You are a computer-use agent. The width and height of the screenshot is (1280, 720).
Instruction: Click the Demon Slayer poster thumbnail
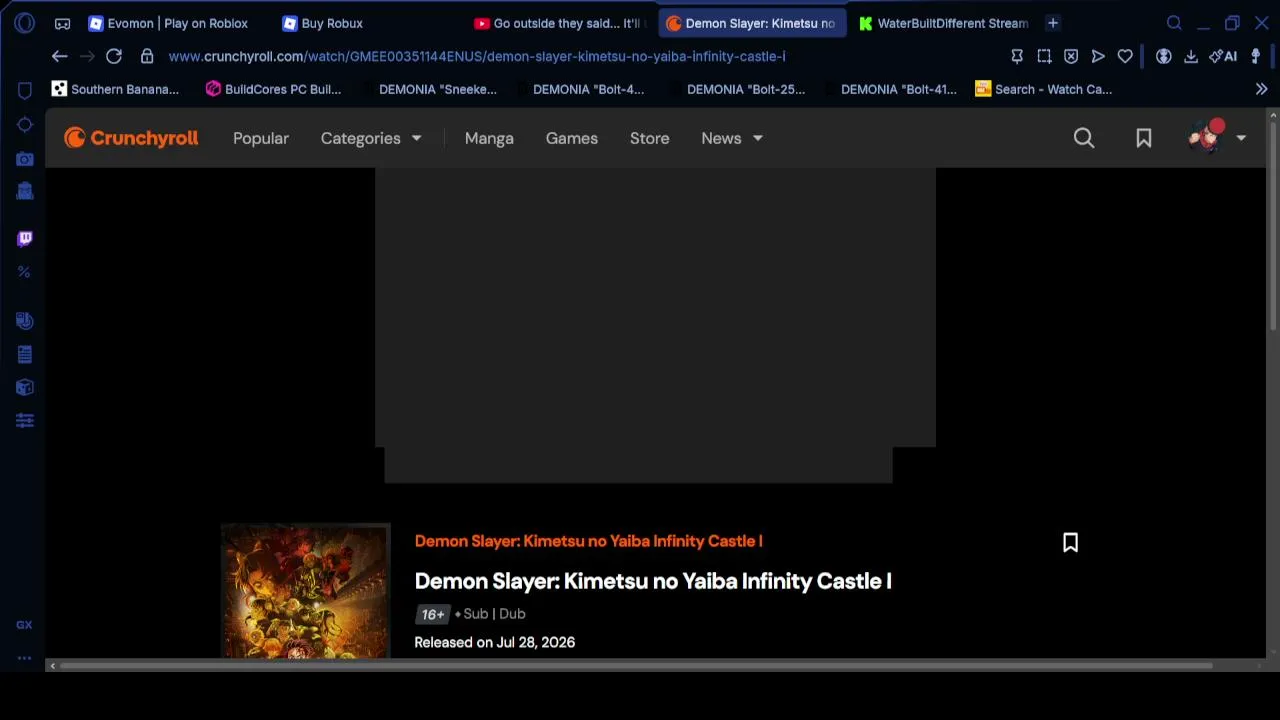(x=305, y=591)
